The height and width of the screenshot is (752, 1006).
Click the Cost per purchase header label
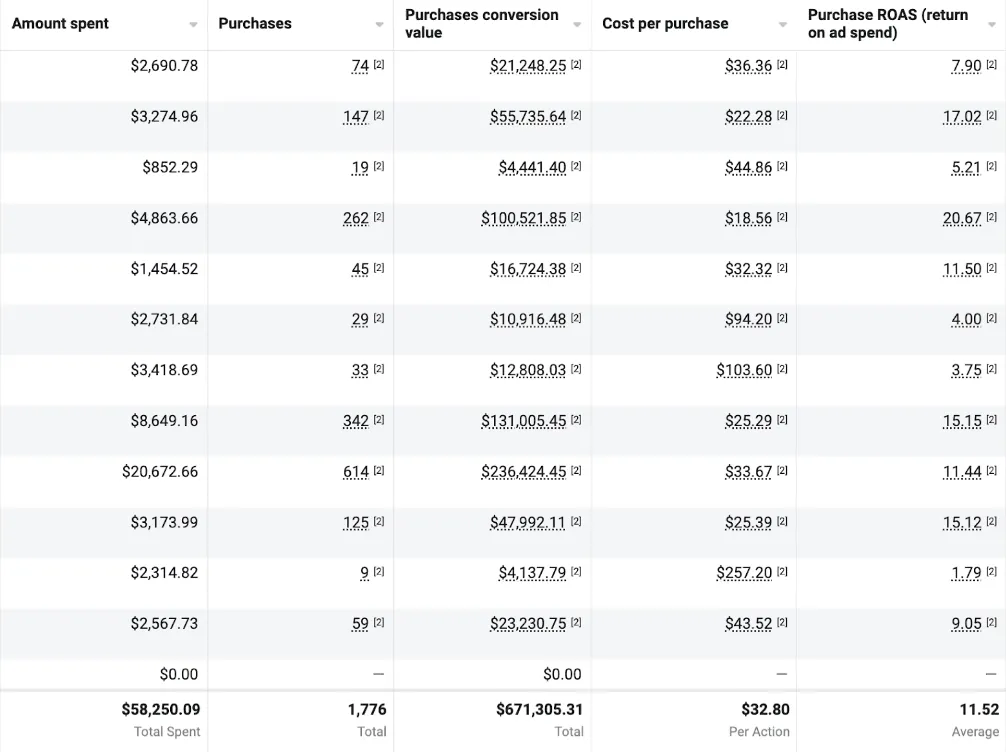click(665, 24)
